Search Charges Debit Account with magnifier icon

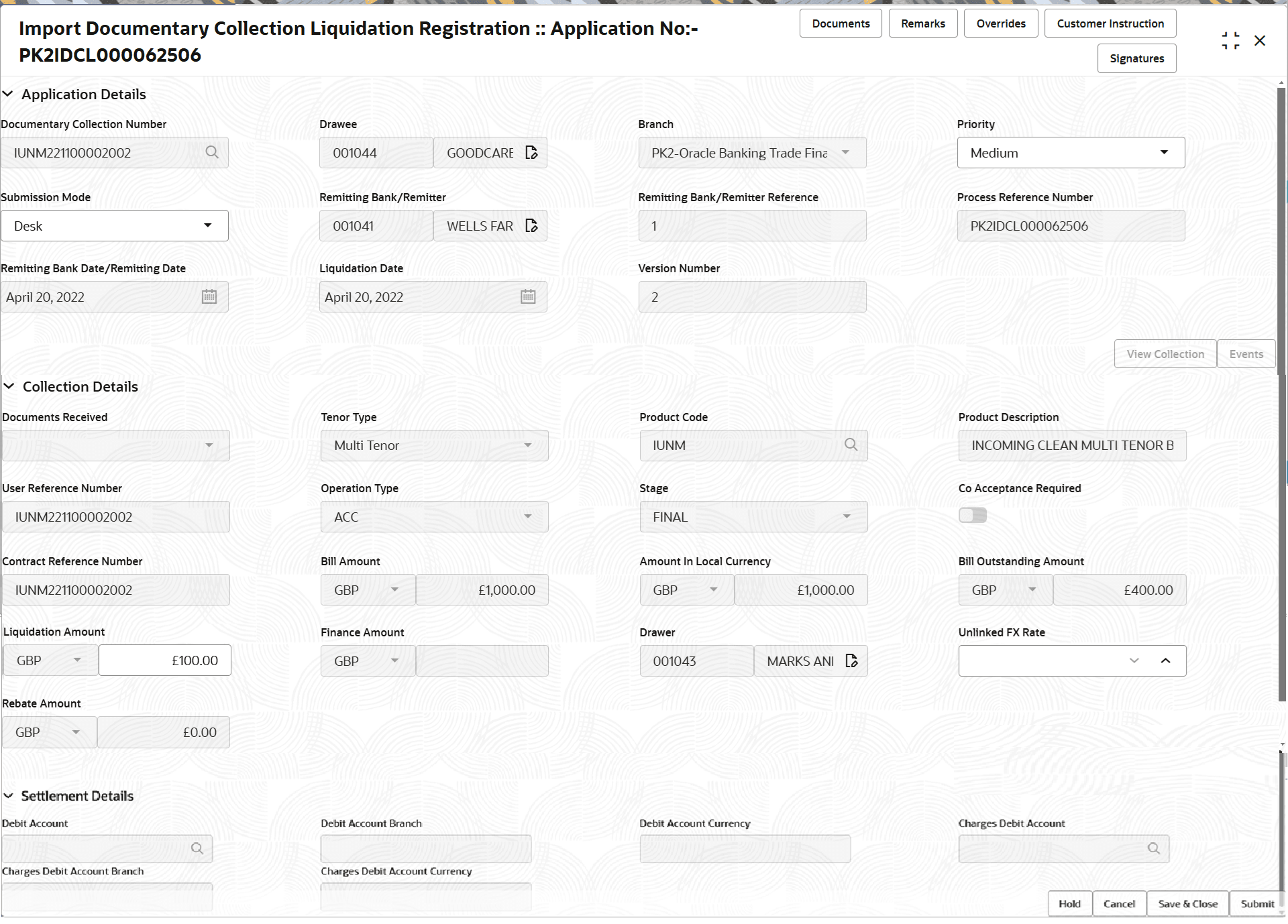(1154, 848)
